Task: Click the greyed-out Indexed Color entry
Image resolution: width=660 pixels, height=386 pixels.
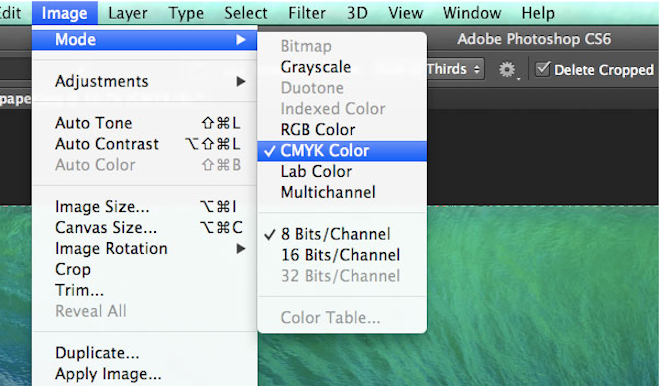Action: (x=342, y=109)
